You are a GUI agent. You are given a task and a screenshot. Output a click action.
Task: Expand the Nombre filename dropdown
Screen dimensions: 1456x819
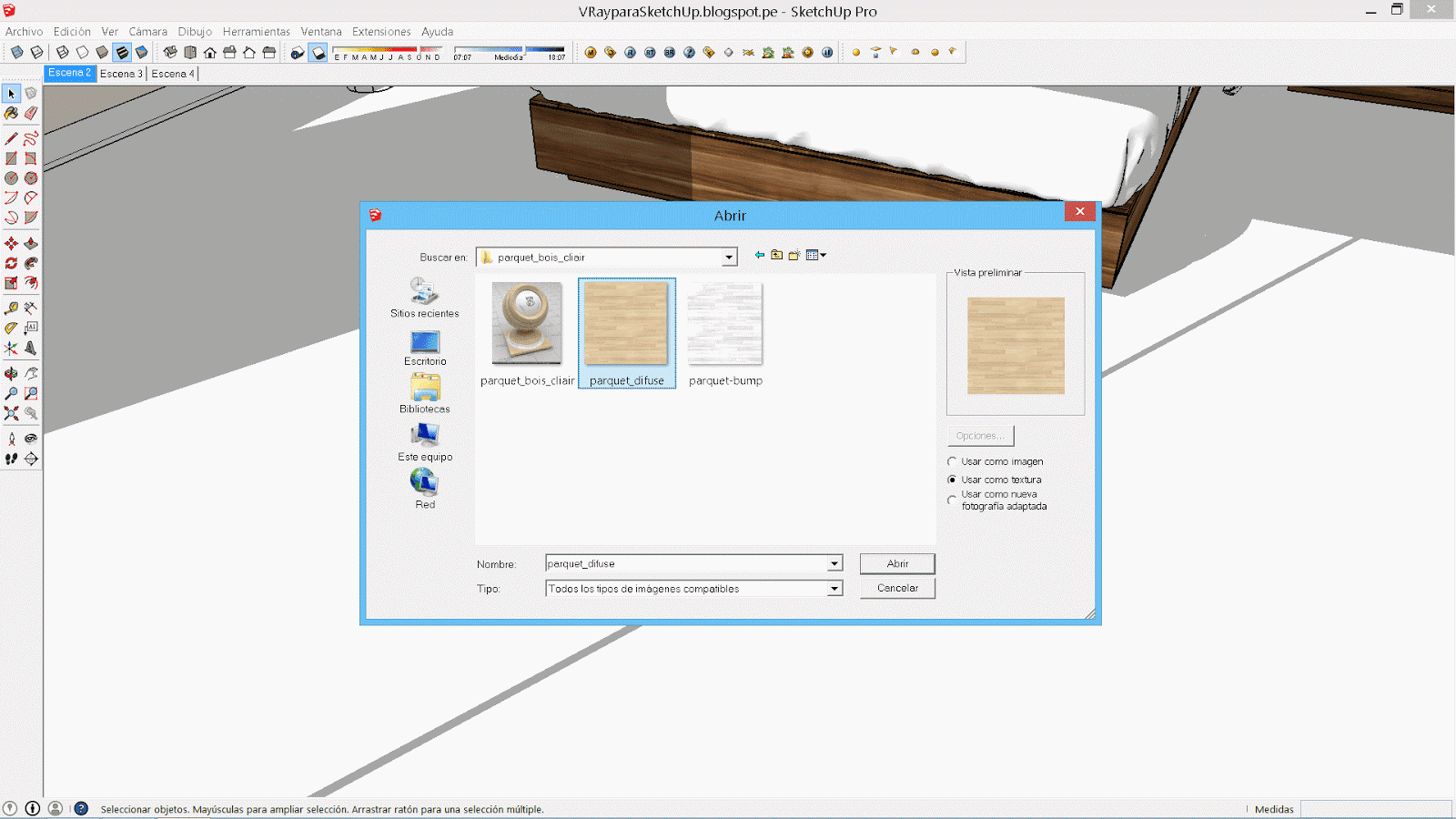[834, 563]
